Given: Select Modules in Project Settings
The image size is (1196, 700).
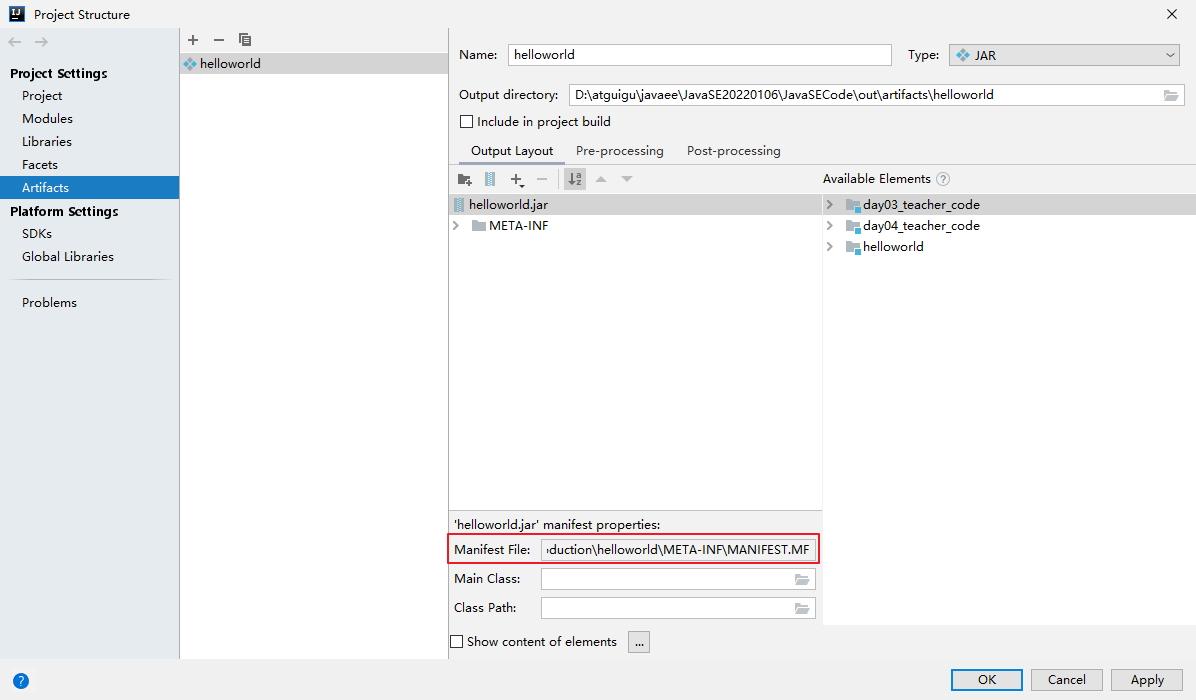Looking at the screenshot, I should tap(47, 119).
